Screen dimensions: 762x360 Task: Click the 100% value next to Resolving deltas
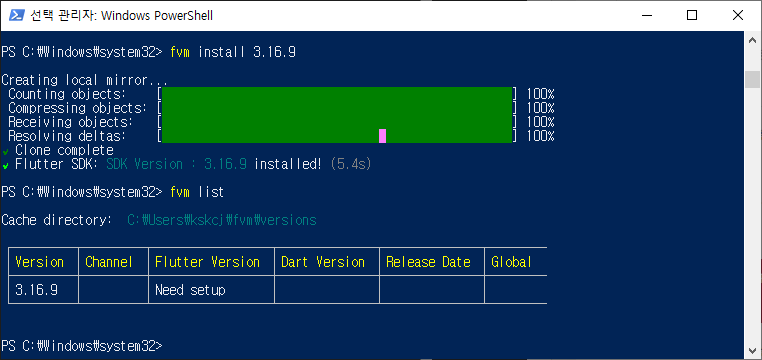(540, 136)
